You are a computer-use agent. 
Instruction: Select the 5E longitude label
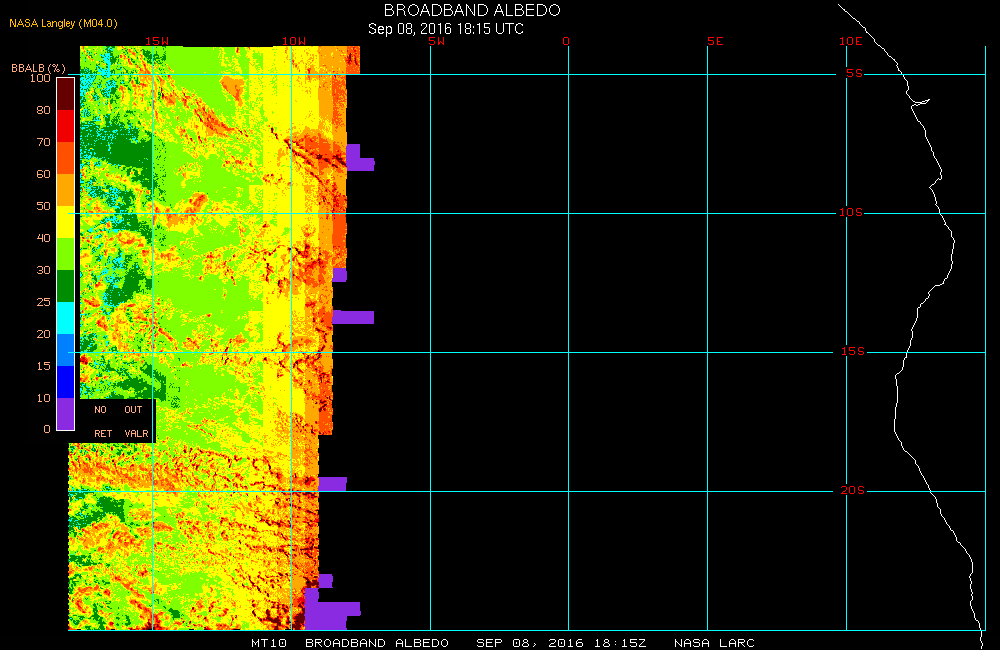[714, 41]
